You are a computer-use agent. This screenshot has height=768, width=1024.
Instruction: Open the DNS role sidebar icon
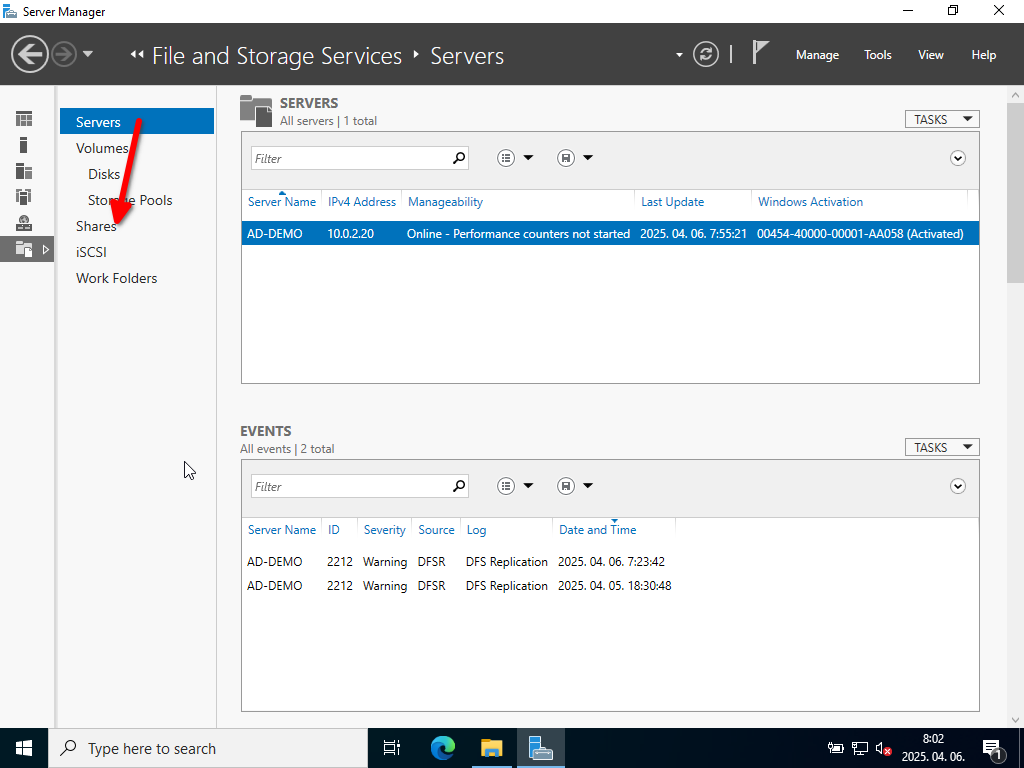(24, 223)
